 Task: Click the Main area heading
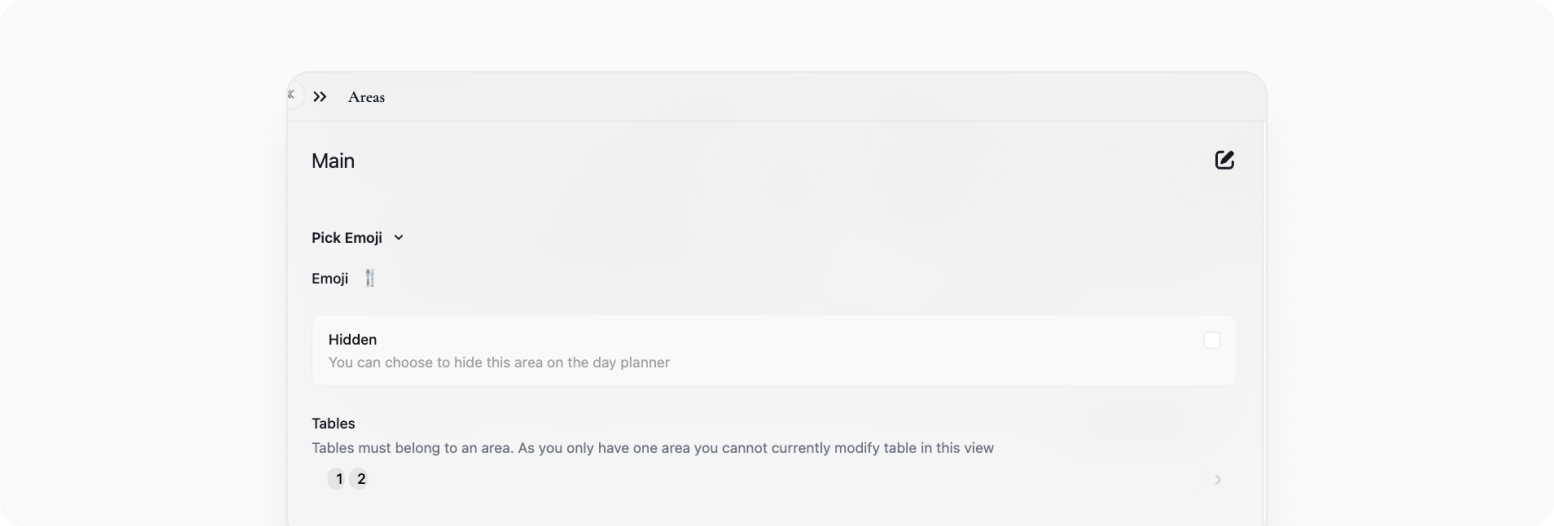click(x=333, y=161)
